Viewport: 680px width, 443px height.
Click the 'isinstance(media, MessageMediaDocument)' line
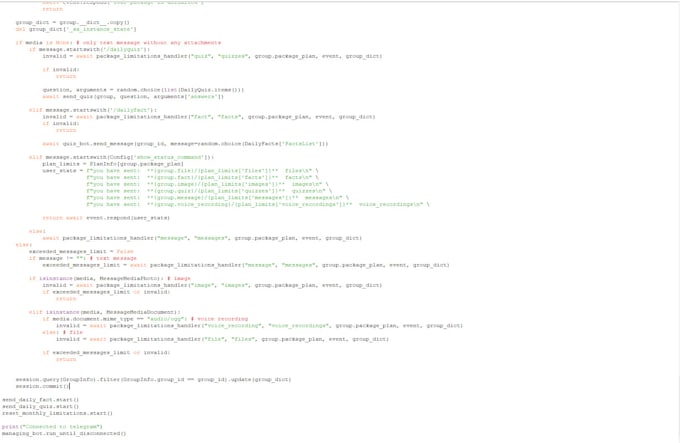tap(105, 313)
